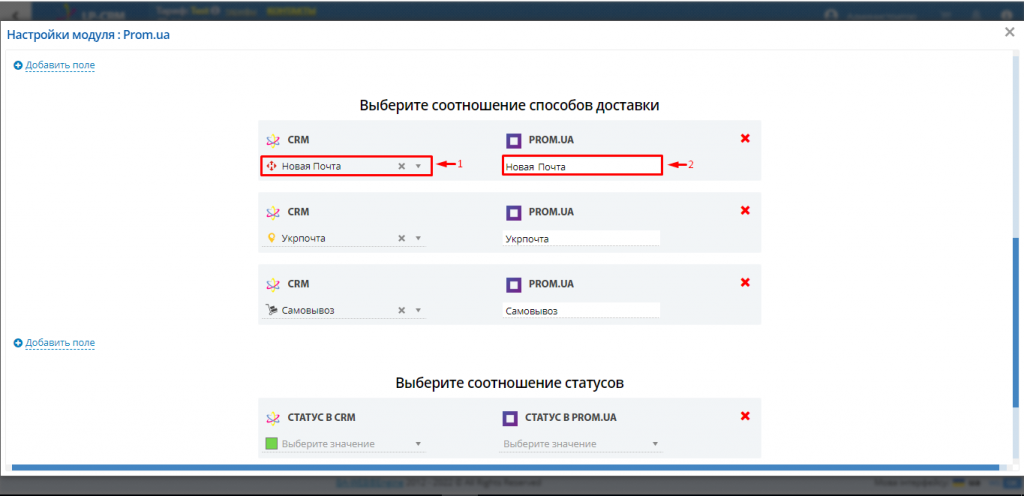Edit the PROM.UA field containing Самовывоз

tap(581, 311)
